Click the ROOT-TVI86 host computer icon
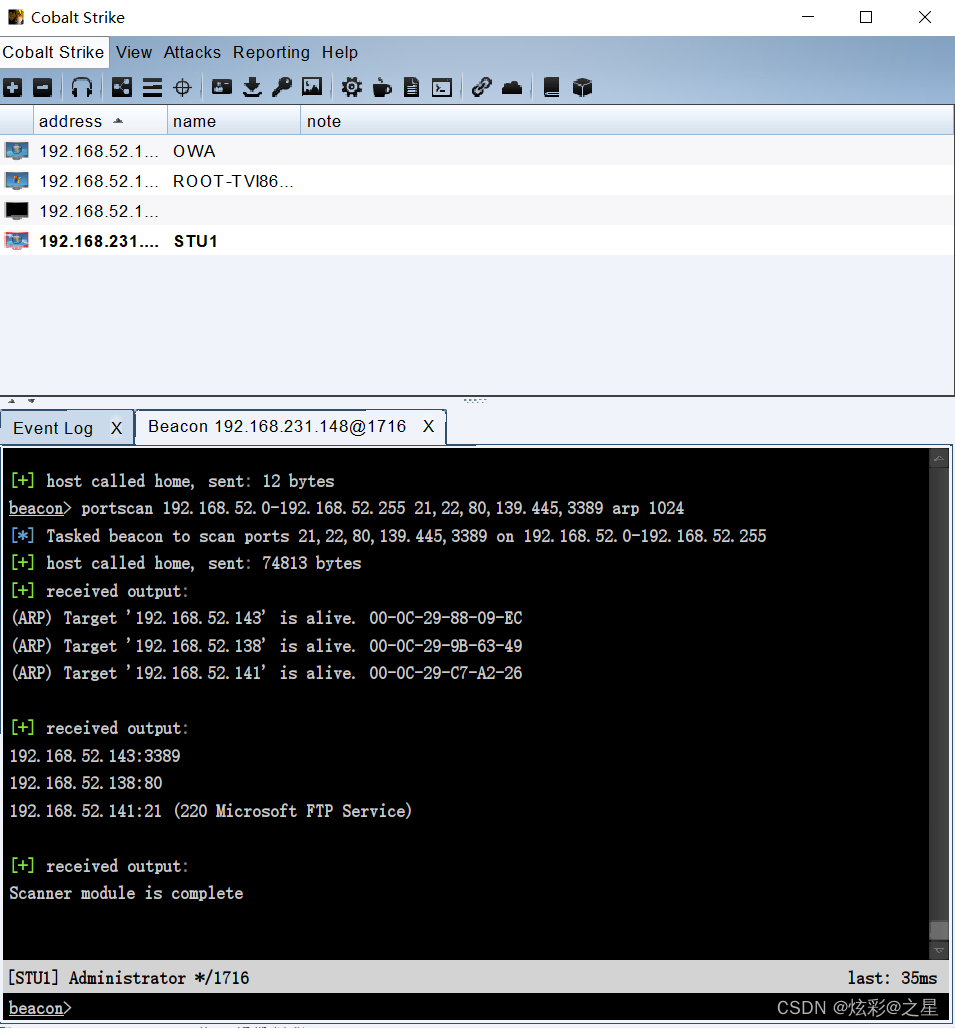This screenshot has width=955, height=1028. tap(17, 181)
